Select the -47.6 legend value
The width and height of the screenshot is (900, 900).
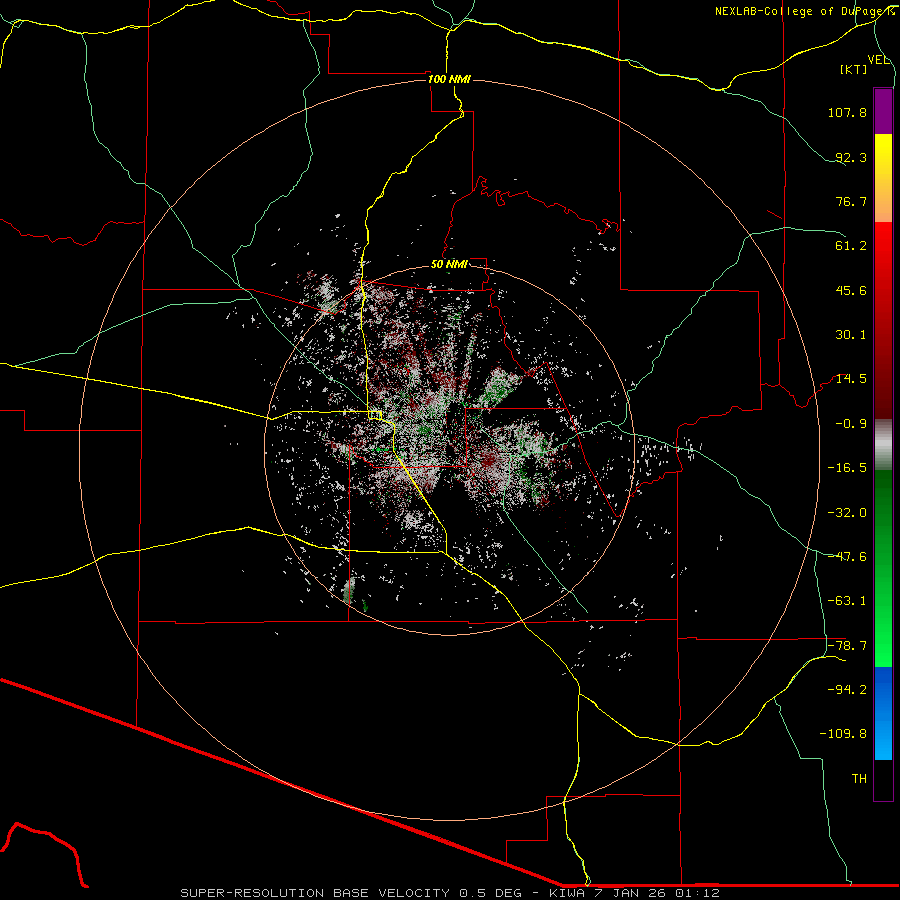click(847, 557)
